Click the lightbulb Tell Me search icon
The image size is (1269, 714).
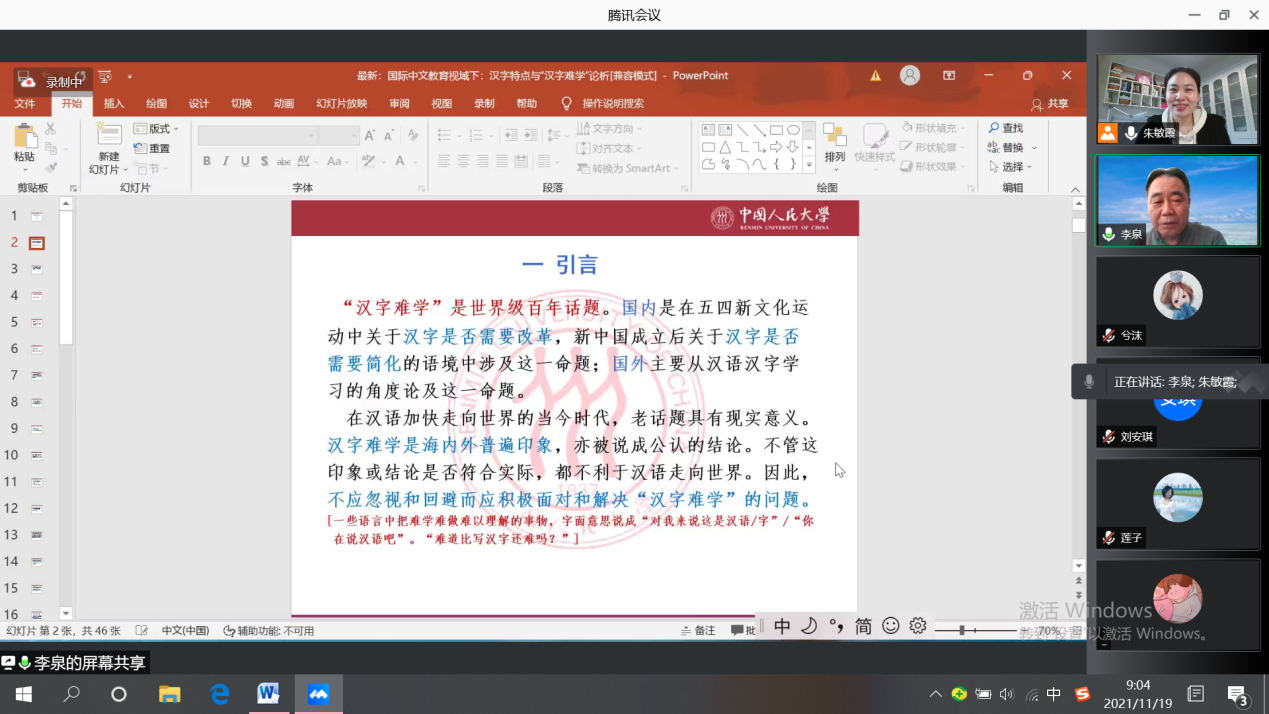point(567,103)
